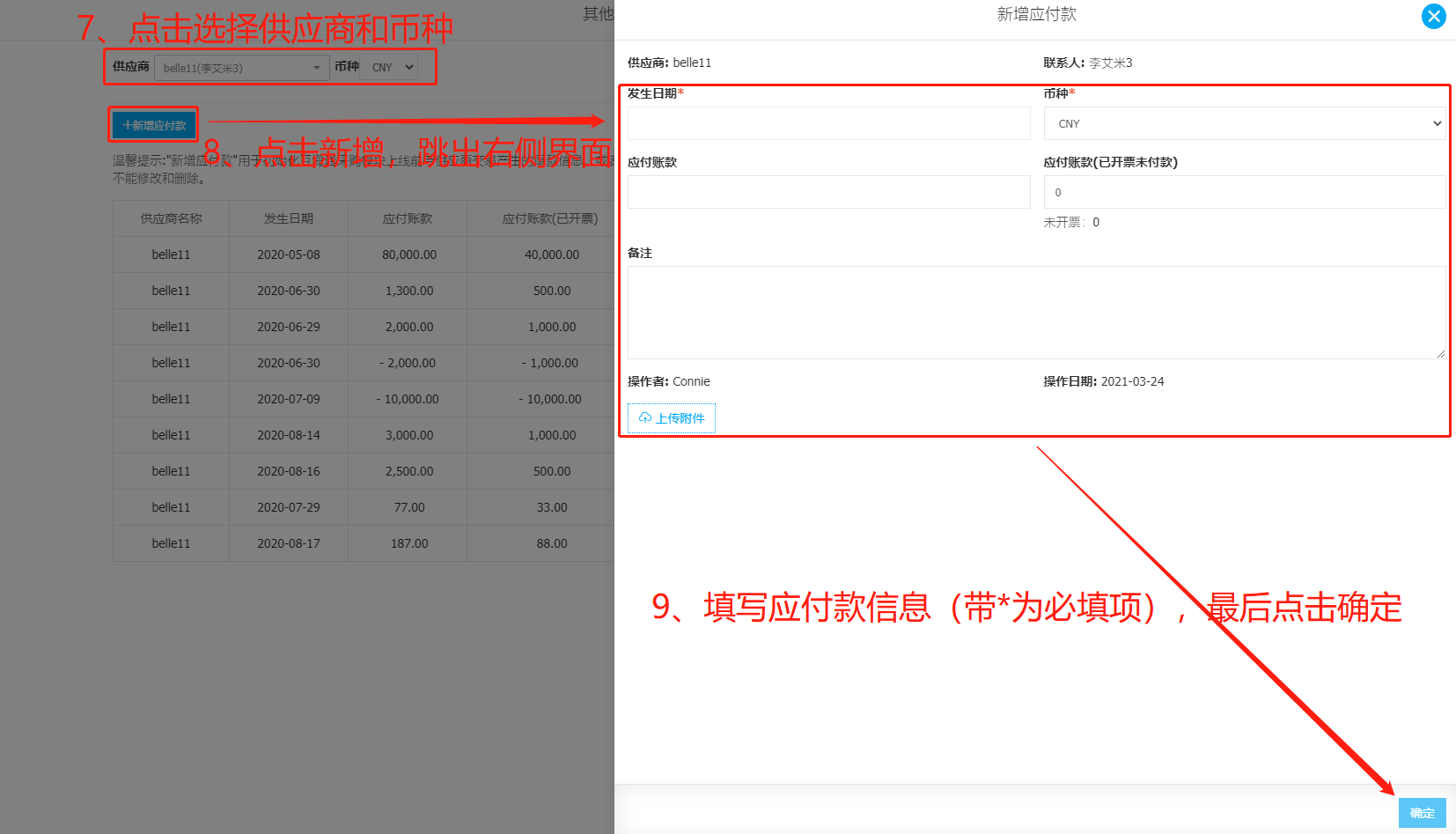Select the negative amount cell - 2,000.00
The image size is (1456, 834).
(x=408, y=363)
